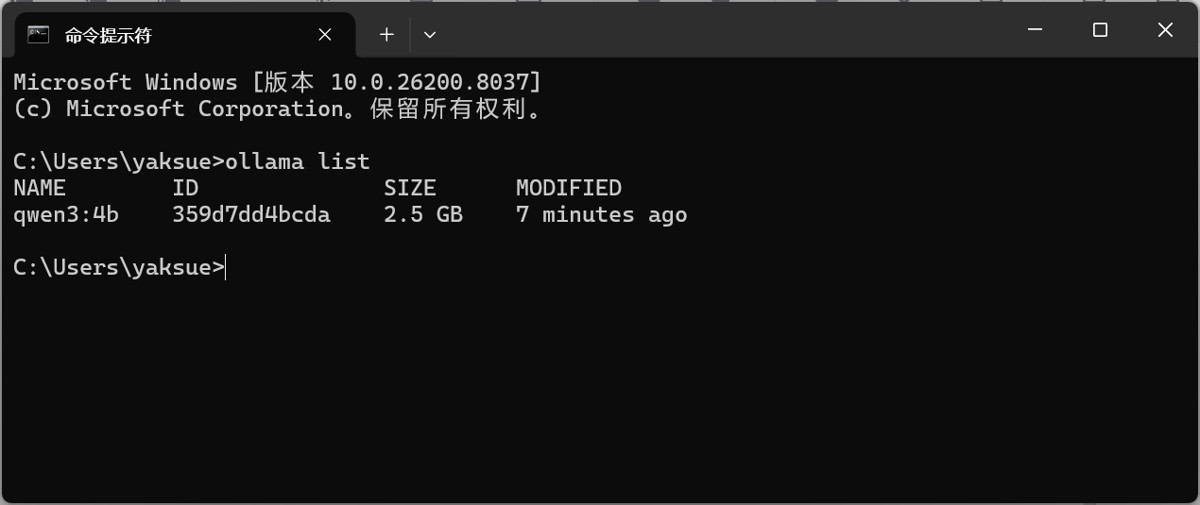
Task: Close the terminal window
Action: point(1165,30)
